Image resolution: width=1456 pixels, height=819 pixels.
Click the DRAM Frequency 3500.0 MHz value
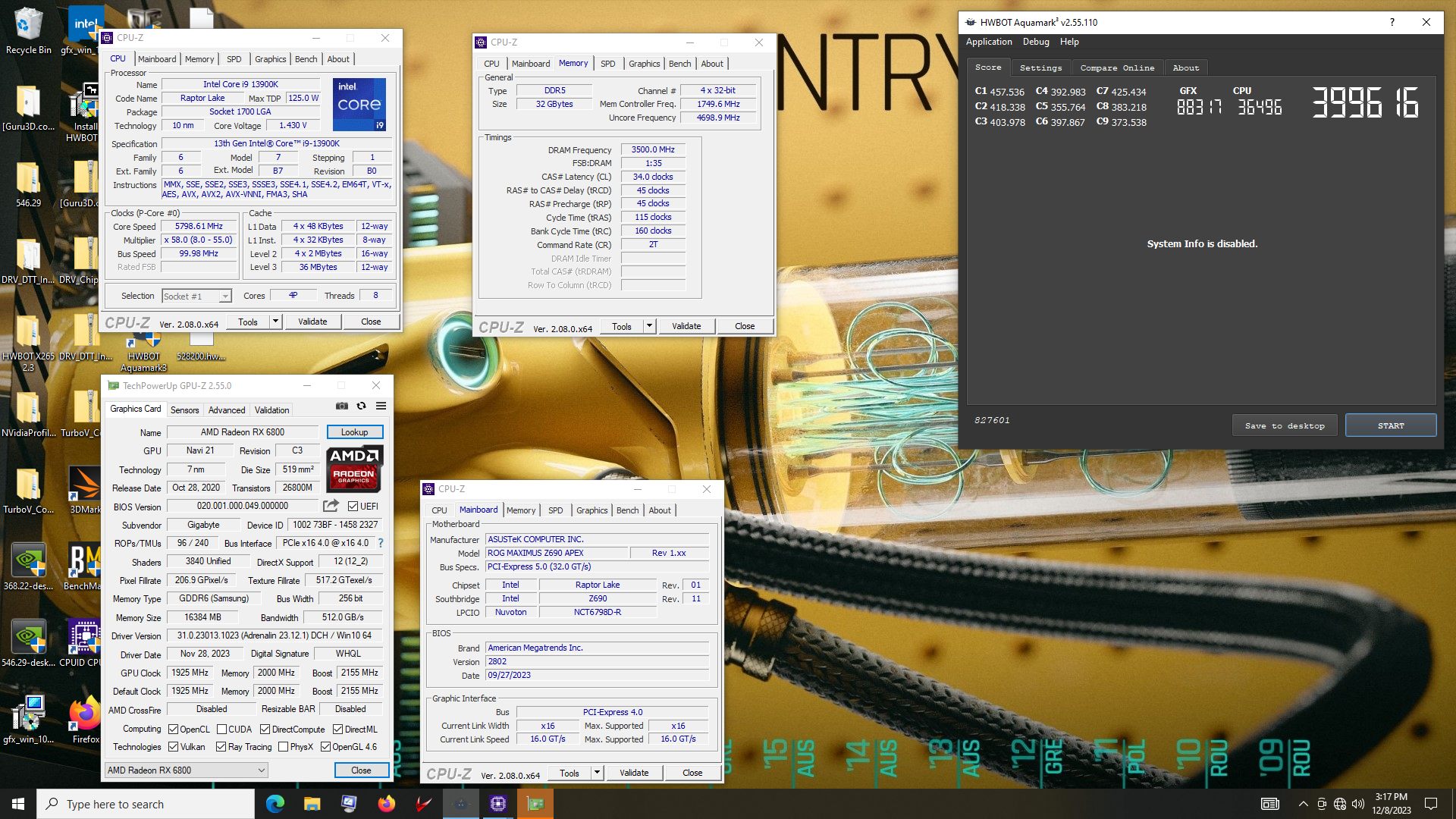tap(652, 149)
